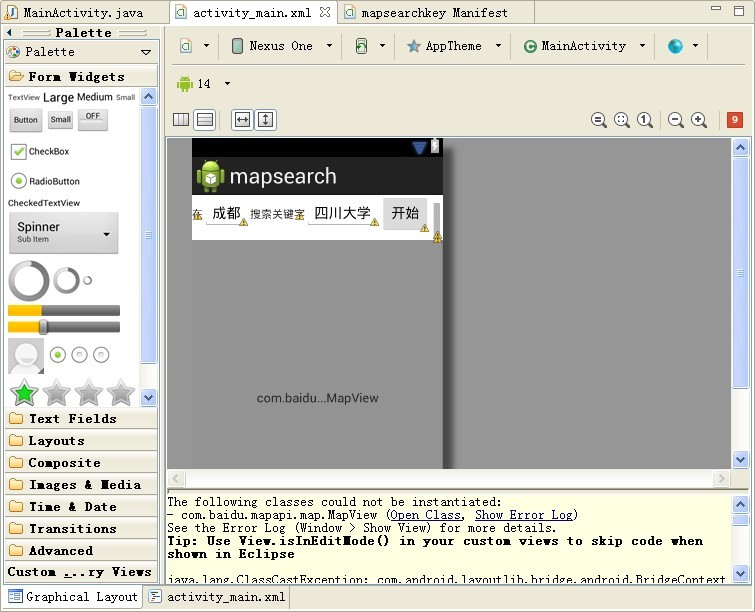This screenshot has width=755, height=612.
Task: Switch to the MainActivity.java tab
Action: coord(83,13)
